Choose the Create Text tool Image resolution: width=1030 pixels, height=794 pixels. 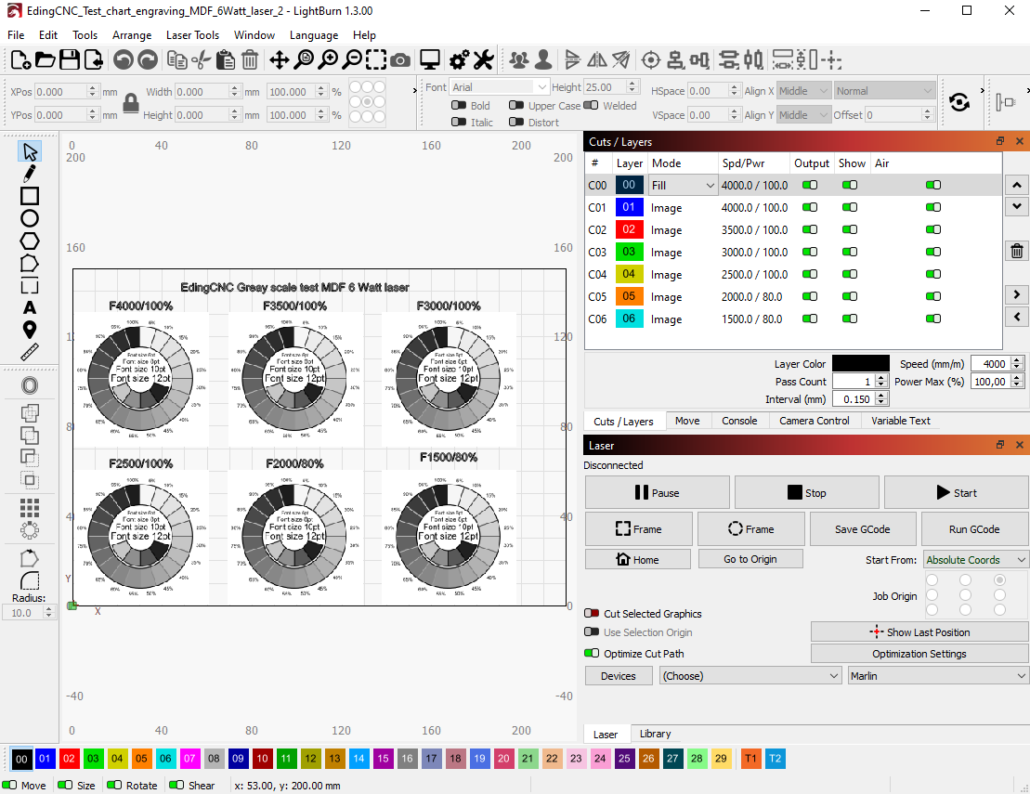coord(30,308)
